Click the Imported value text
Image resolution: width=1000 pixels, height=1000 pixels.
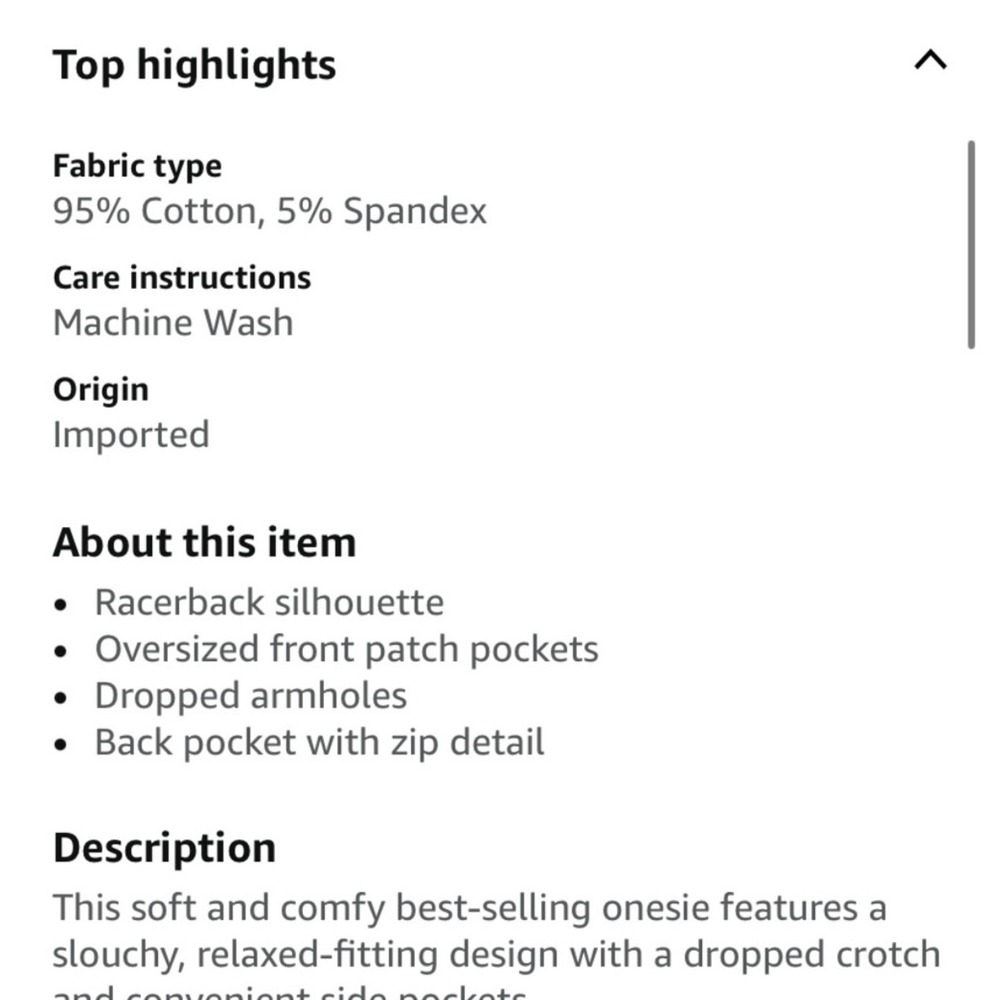click(131, 435)
